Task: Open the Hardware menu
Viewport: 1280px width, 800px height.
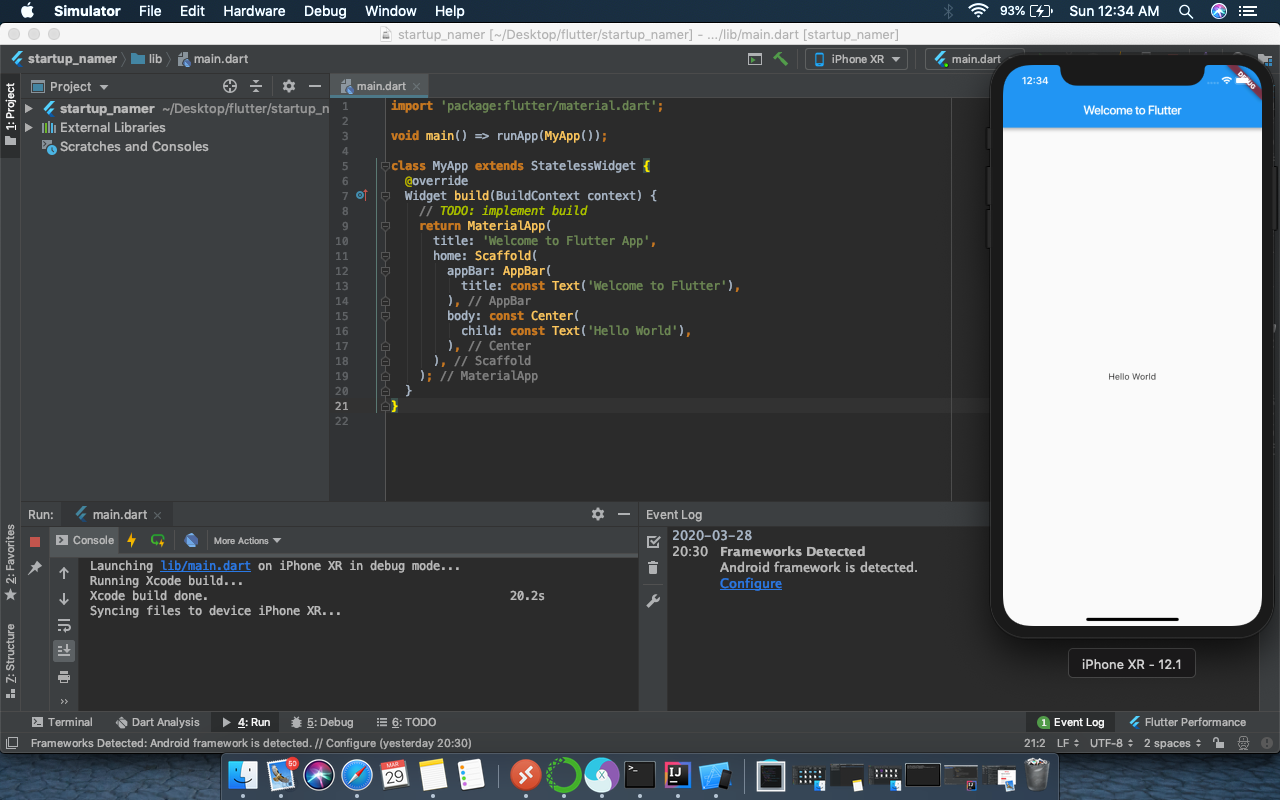Action: pyautogui.click(x=254, y=11)
